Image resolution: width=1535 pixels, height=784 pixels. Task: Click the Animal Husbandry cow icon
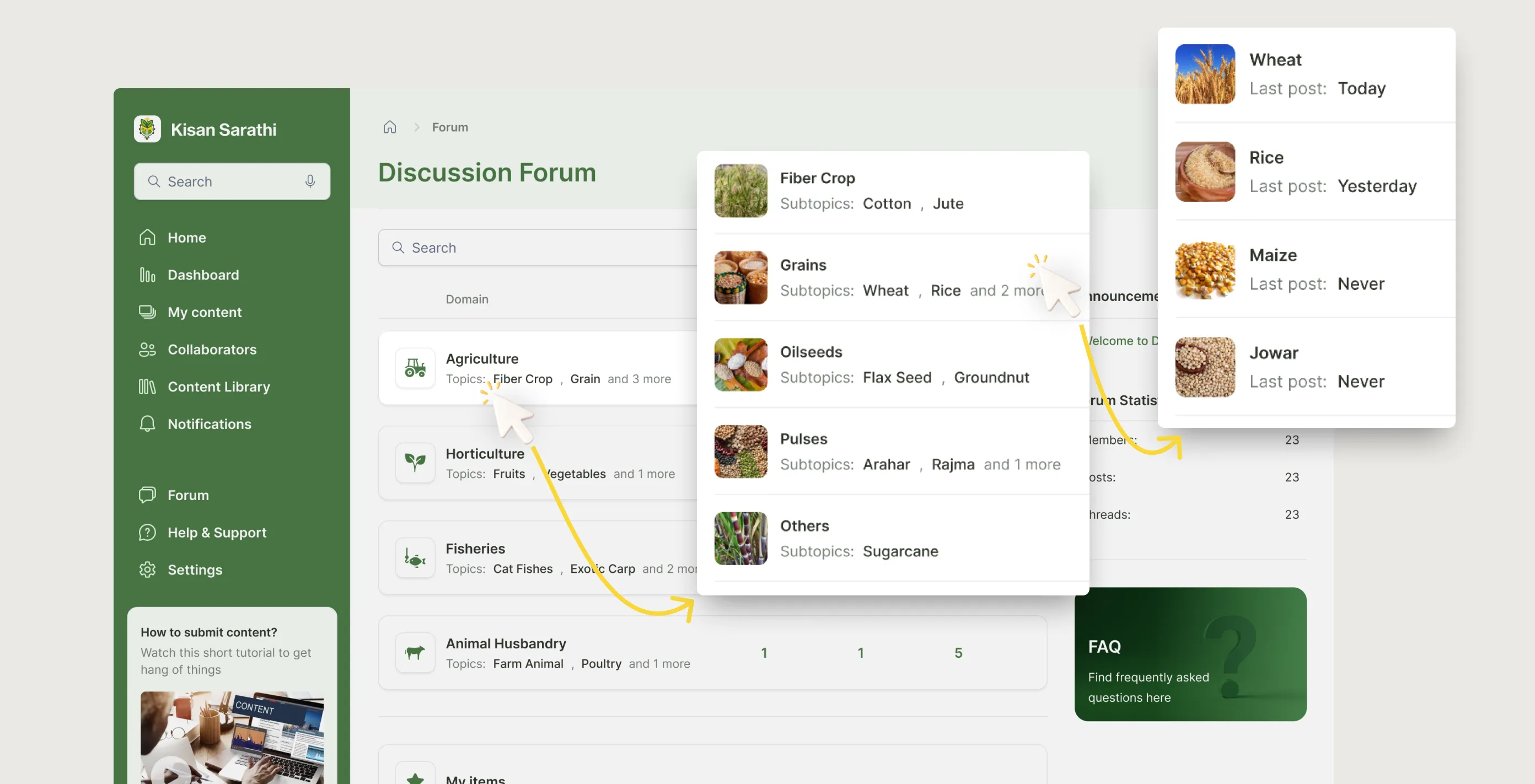(415, 652)
